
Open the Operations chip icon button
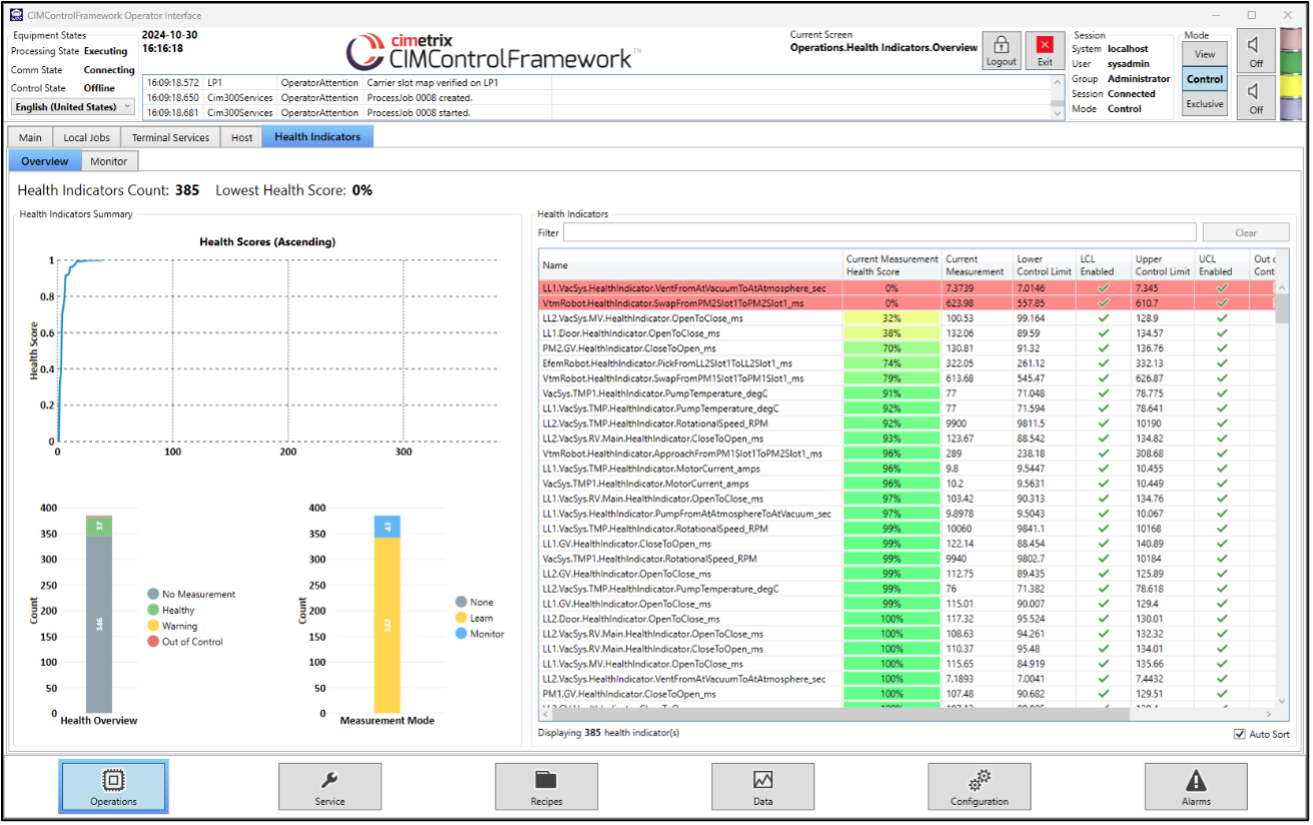click(113, 786)
